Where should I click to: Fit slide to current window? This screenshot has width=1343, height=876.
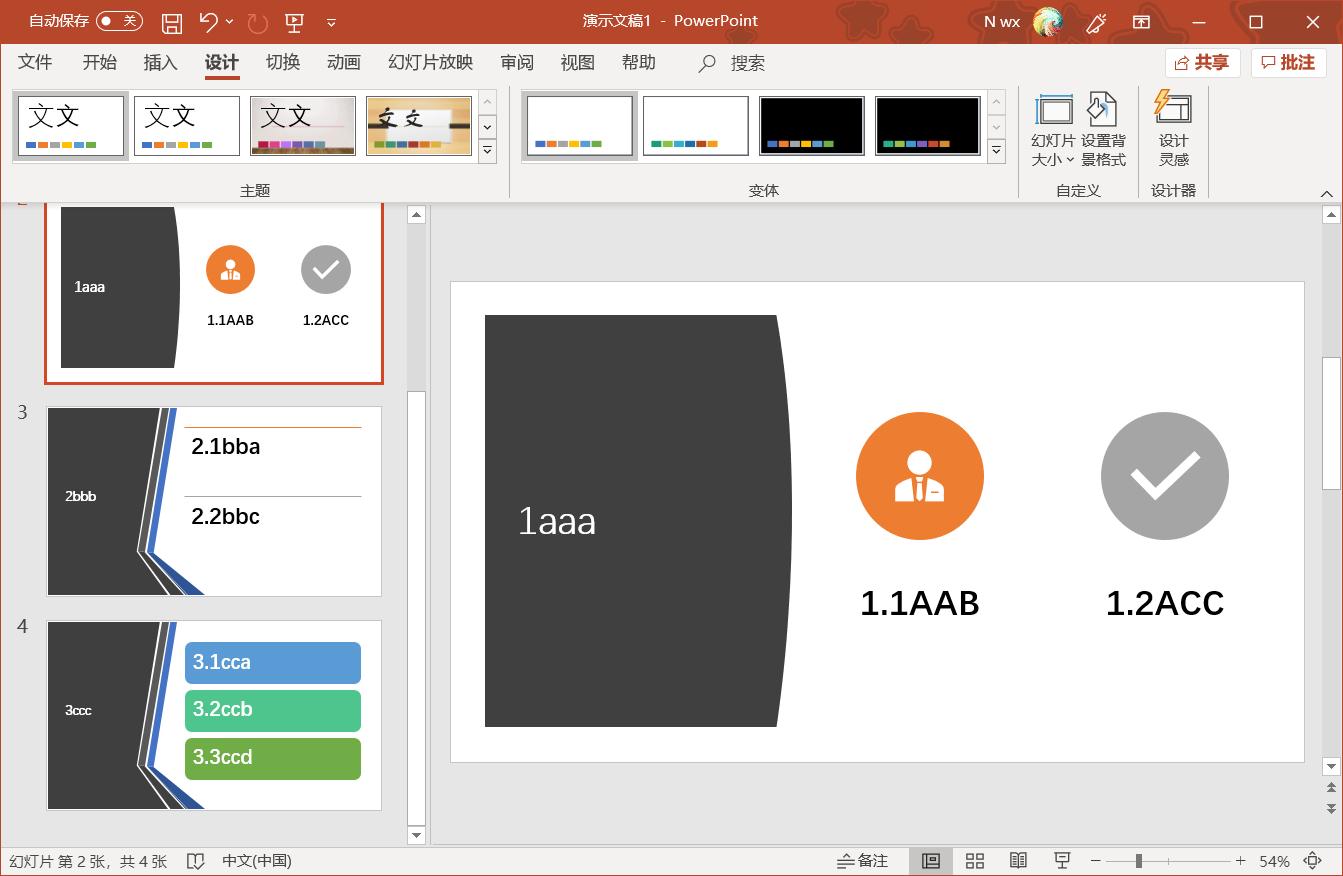(x=1314, y=861)
